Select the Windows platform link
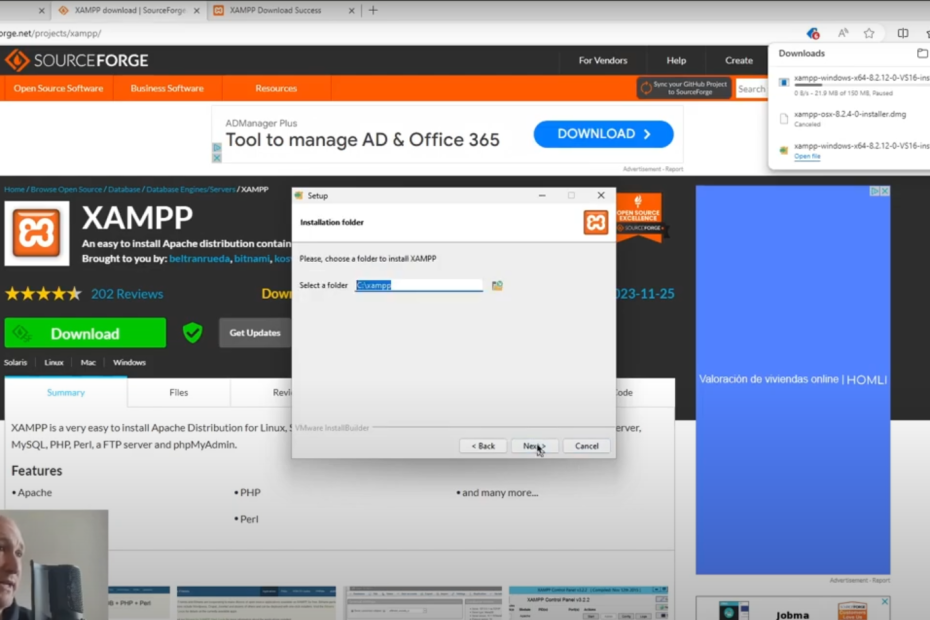The height and width of the screenshot is (620, 930). click(x=129, y=363)
